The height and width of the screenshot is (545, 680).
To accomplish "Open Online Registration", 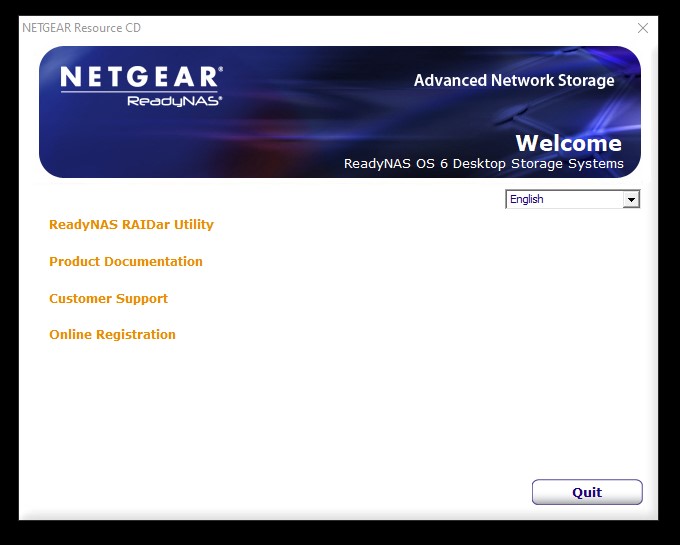I will [x=112, y=334].
